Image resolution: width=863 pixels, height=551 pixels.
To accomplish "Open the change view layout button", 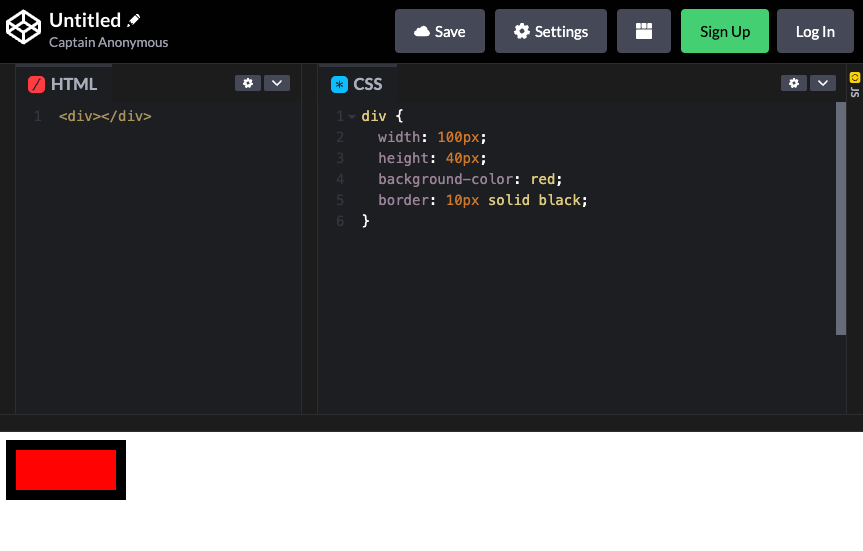I will [643, 31].
